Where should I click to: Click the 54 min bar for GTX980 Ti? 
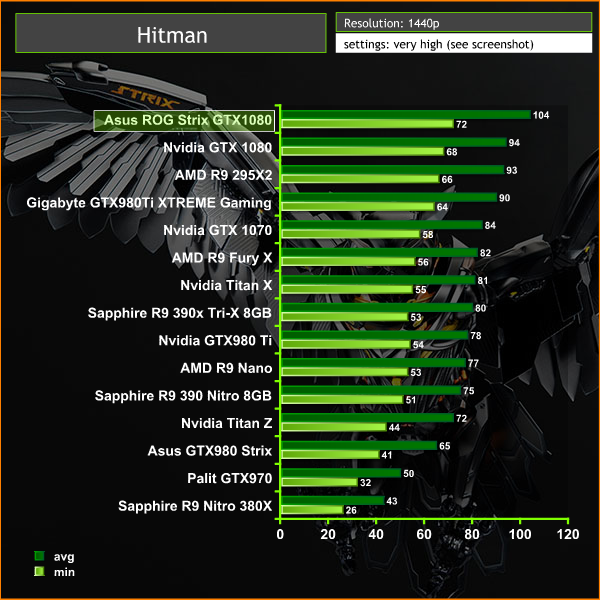pyautogui.click(x=346, y=344)
